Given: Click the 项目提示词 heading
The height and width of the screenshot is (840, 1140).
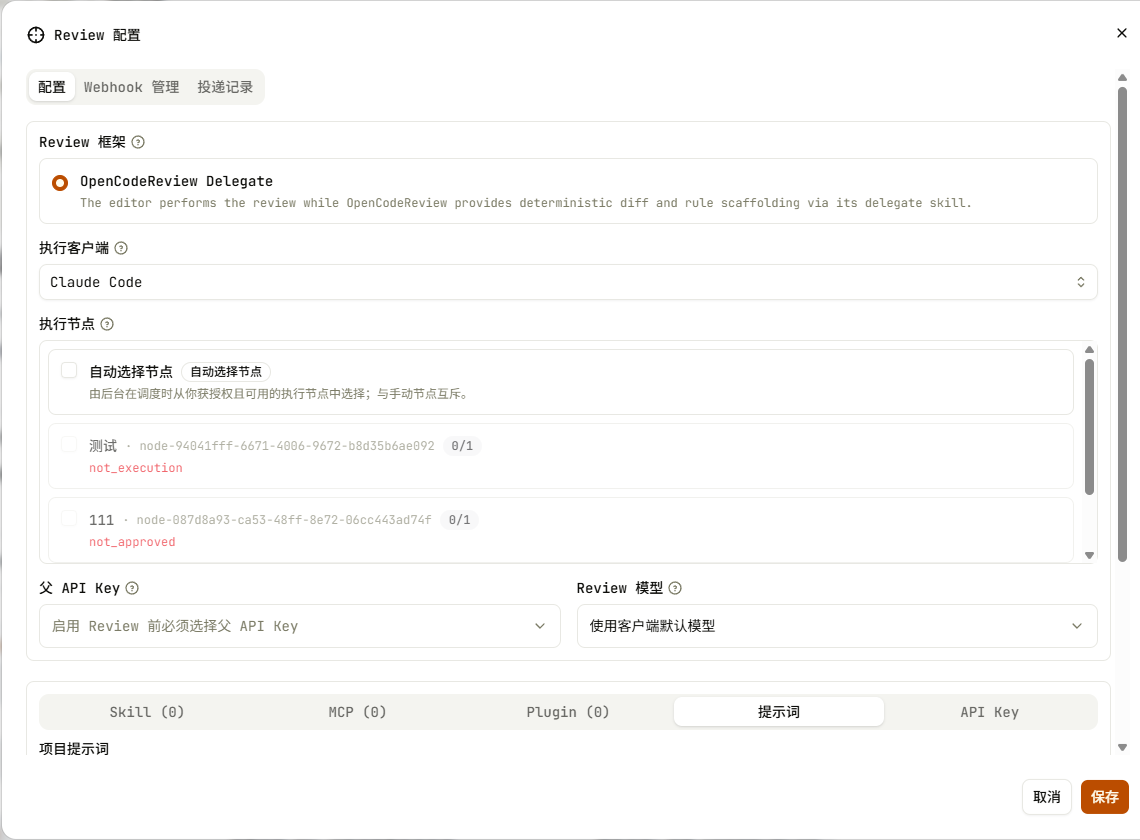Looking at the screenshot, I should (74, 748).
